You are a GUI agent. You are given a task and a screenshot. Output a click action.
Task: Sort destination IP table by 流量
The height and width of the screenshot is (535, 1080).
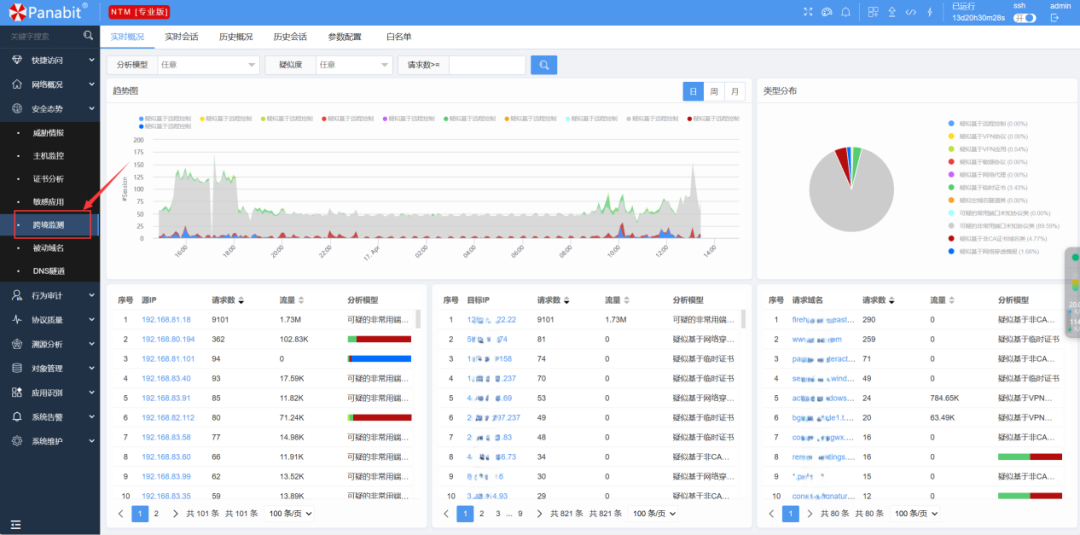[x=627, y=300]
